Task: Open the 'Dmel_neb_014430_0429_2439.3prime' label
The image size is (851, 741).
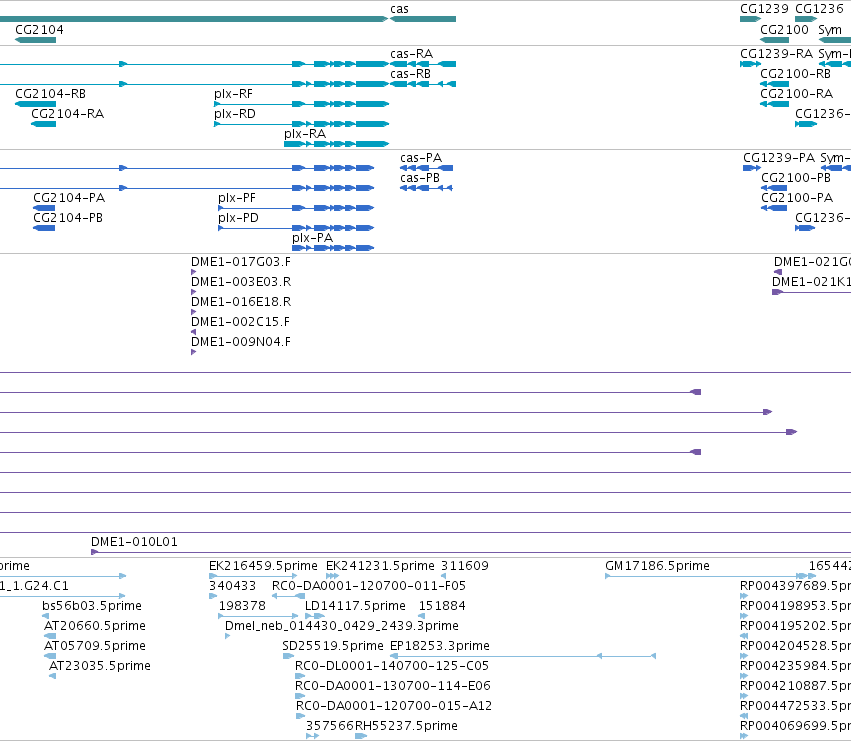Action: click(341, 626)
